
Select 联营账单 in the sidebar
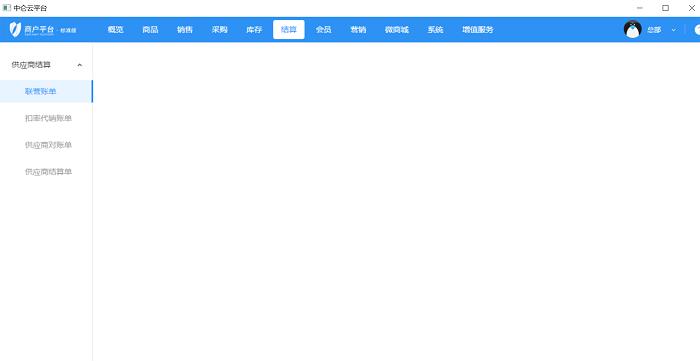pyautogui.click(x=46, y=91)
